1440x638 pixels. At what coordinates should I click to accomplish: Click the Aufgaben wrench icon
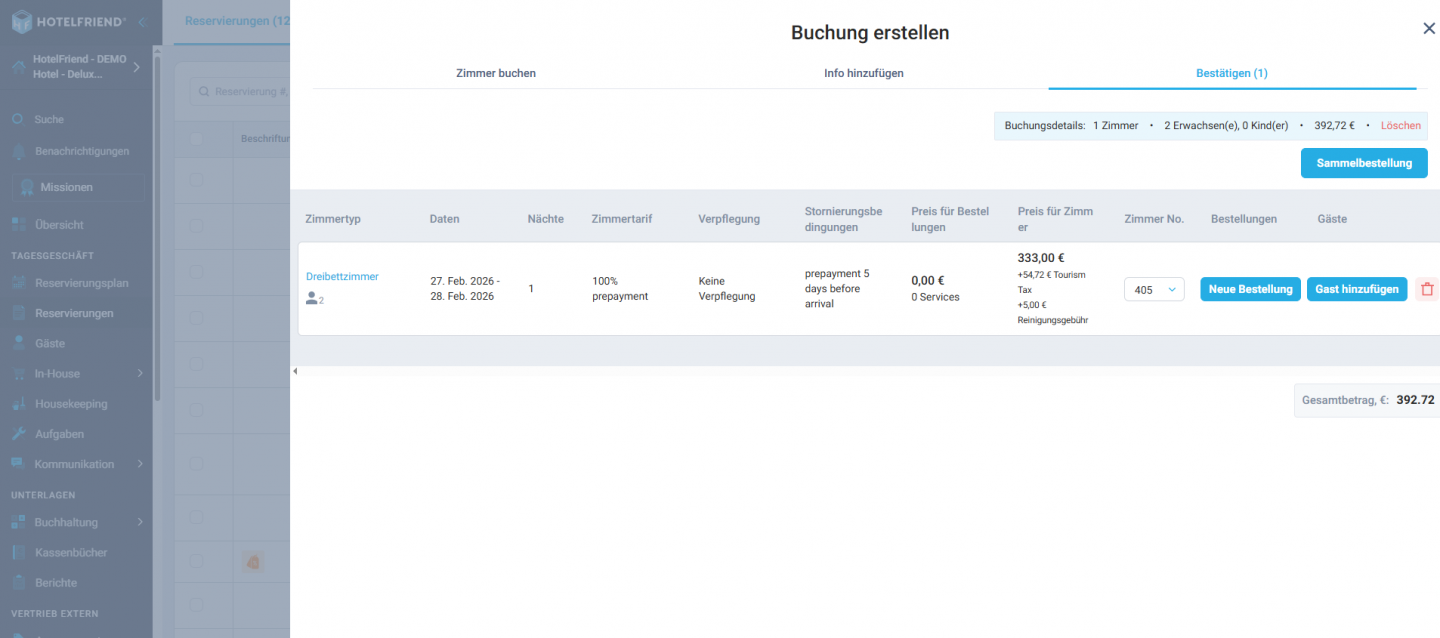pyautogui.click(x=18, y=434)
